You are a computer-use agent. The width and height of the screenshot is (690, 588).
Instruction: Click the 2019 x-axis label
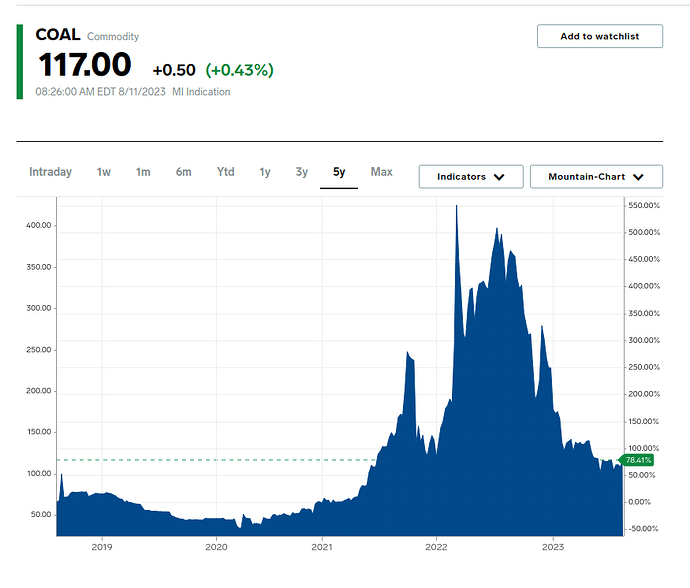[102, 547]
